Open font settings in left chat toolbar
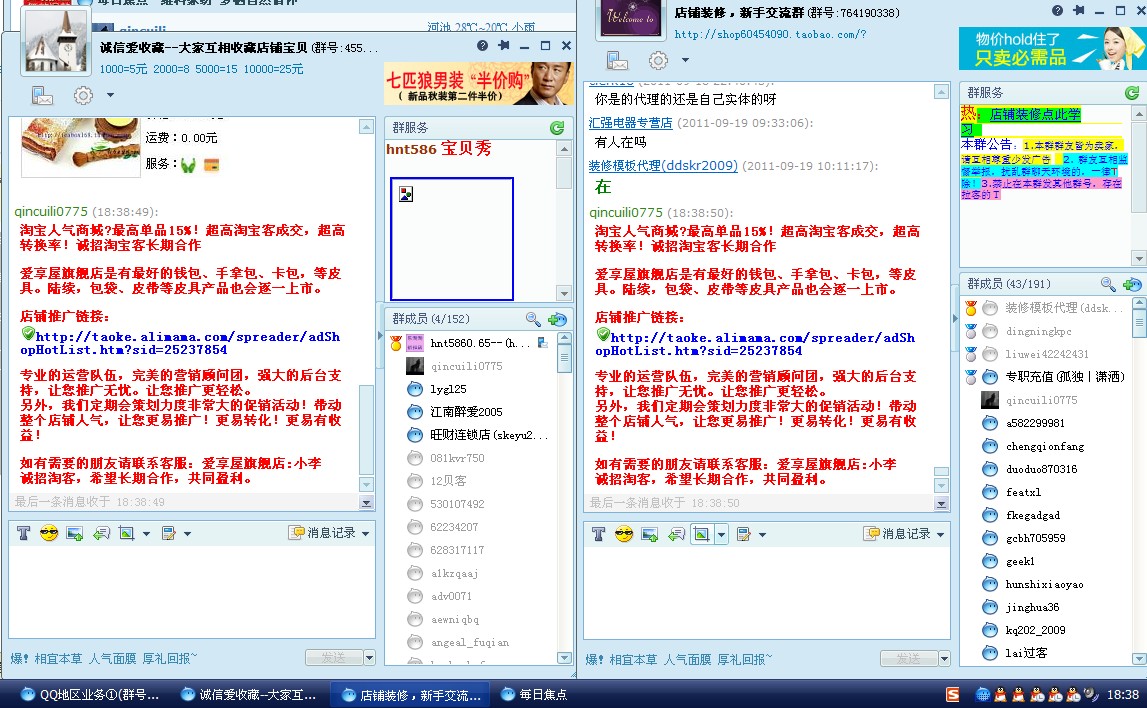This screenshot has height=708, width=1147. pyautogui.click(x=23, y=533)
